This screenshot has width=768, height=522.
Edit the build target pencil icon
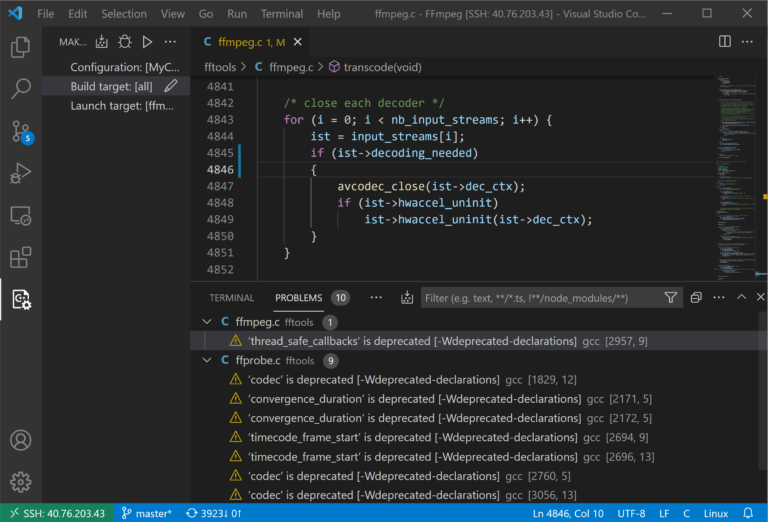[170, 86]
